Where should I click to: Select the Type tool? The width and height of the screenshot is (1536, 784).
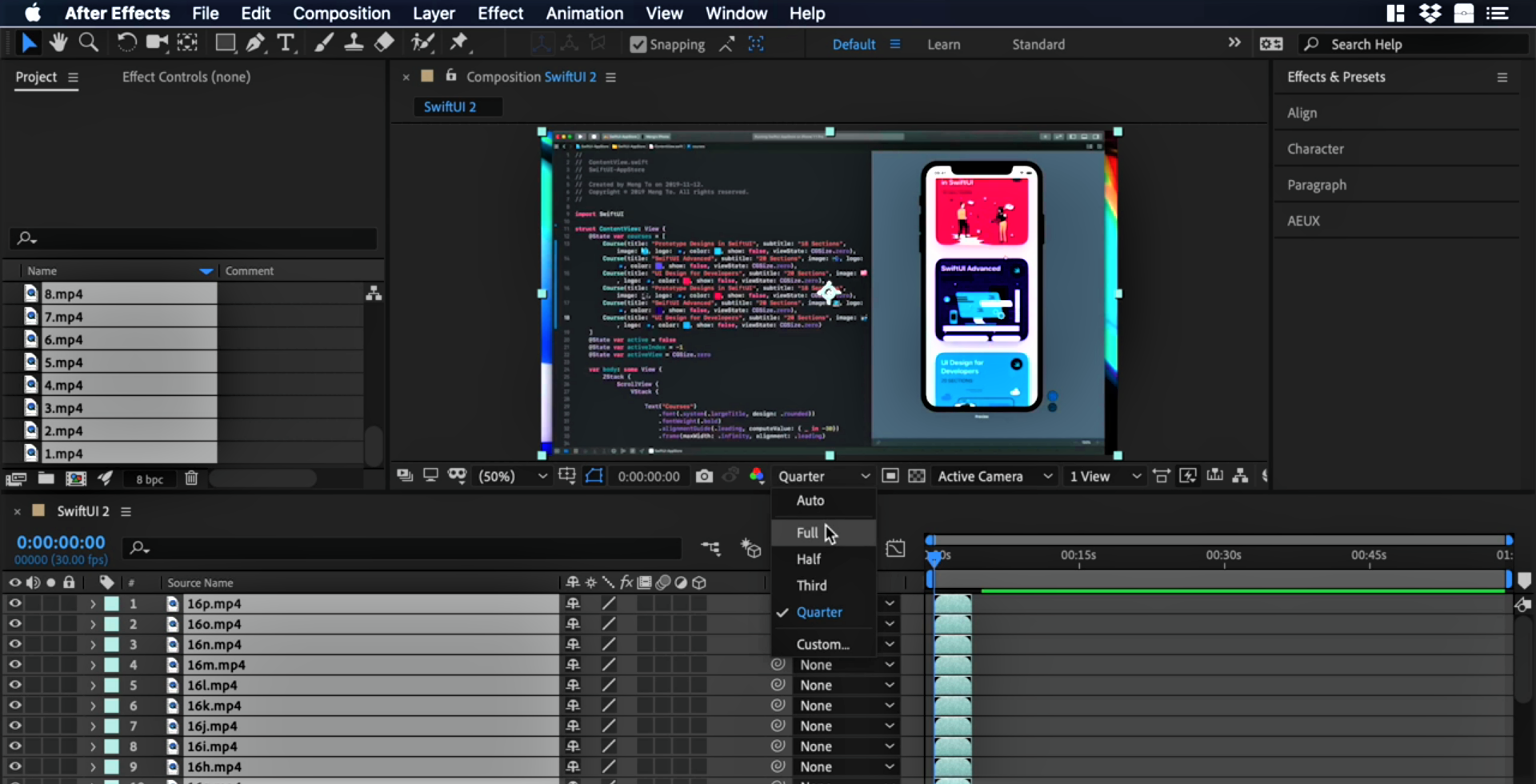click(286, 43)
